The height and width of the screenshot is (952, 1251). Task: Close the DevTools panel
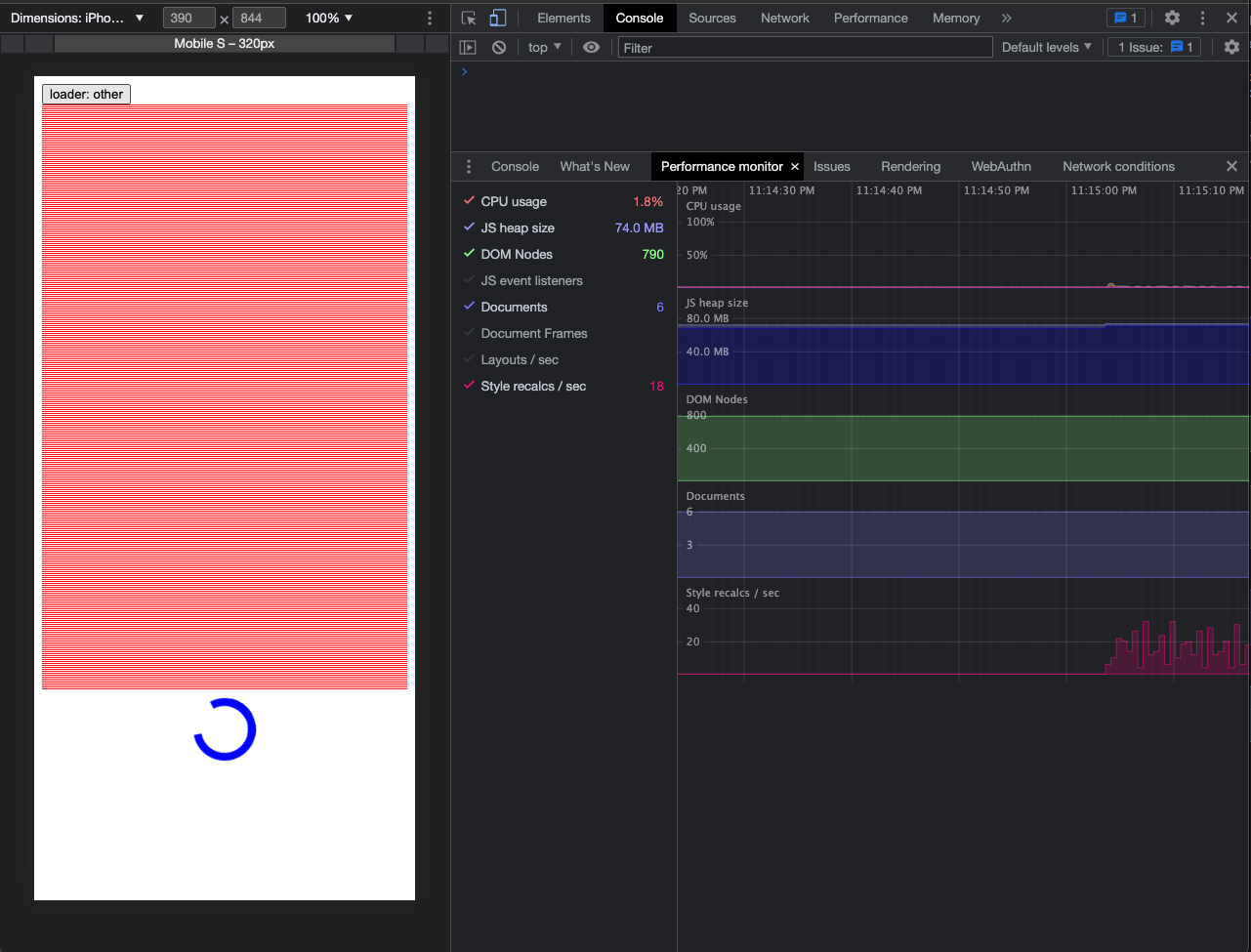pyautogui.click(x=1232, y=18)
